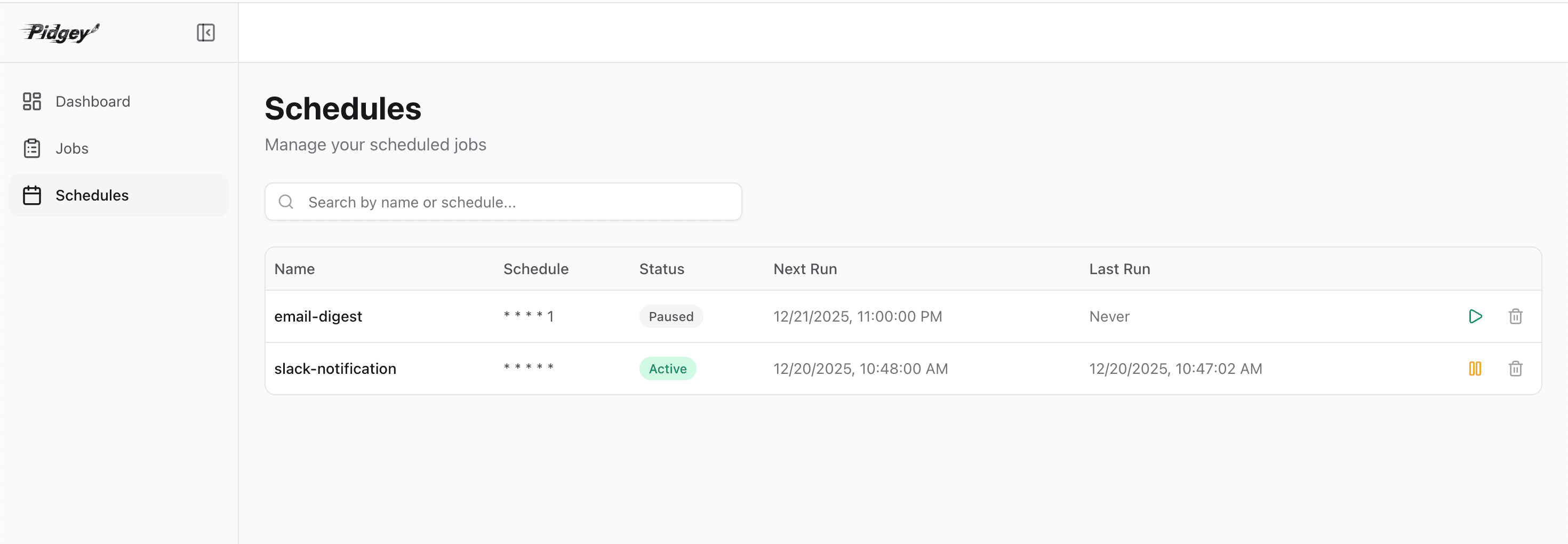Delete the email-digest schedule

[1515, 316]
